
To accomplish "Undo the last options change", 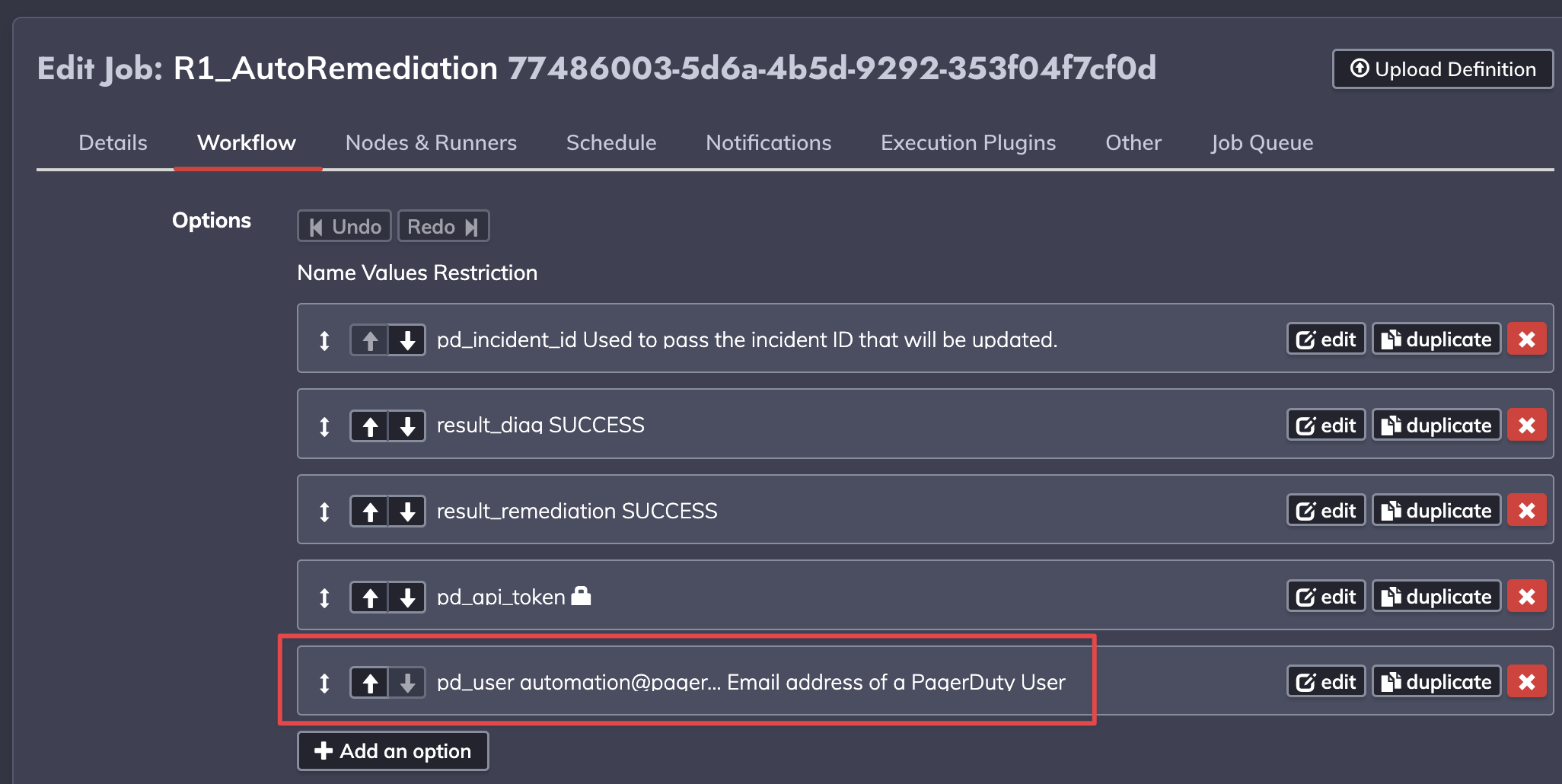I will click(x=344, y=226).
